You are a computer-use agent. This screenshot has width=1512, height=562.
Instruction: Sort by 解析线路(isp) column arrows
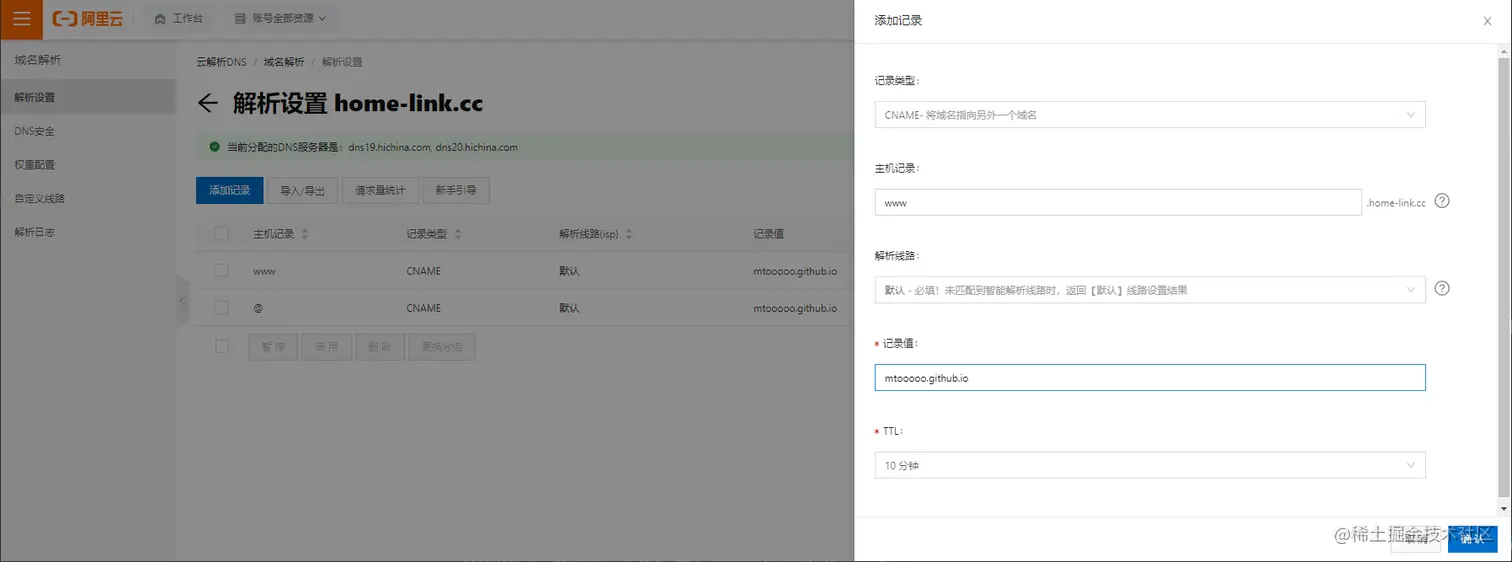(x=630, y=234)
